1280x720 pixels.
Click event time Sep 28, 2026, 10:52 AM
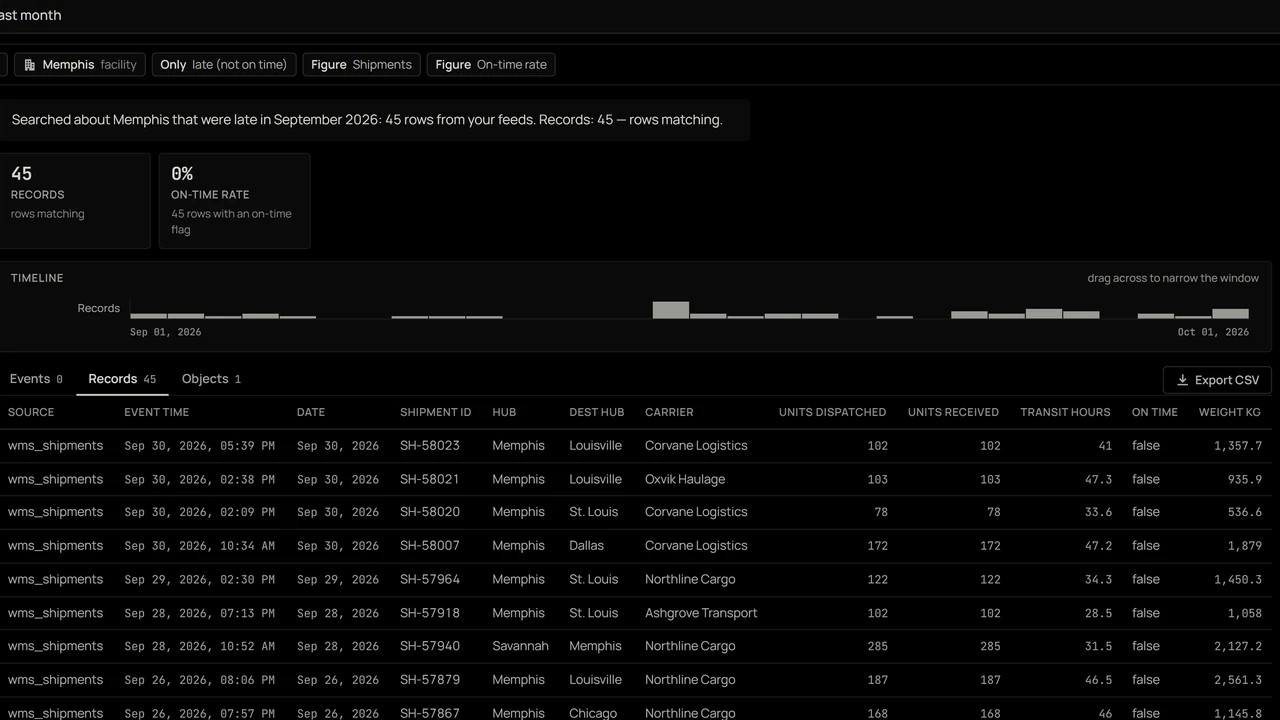tap(199, 646)
